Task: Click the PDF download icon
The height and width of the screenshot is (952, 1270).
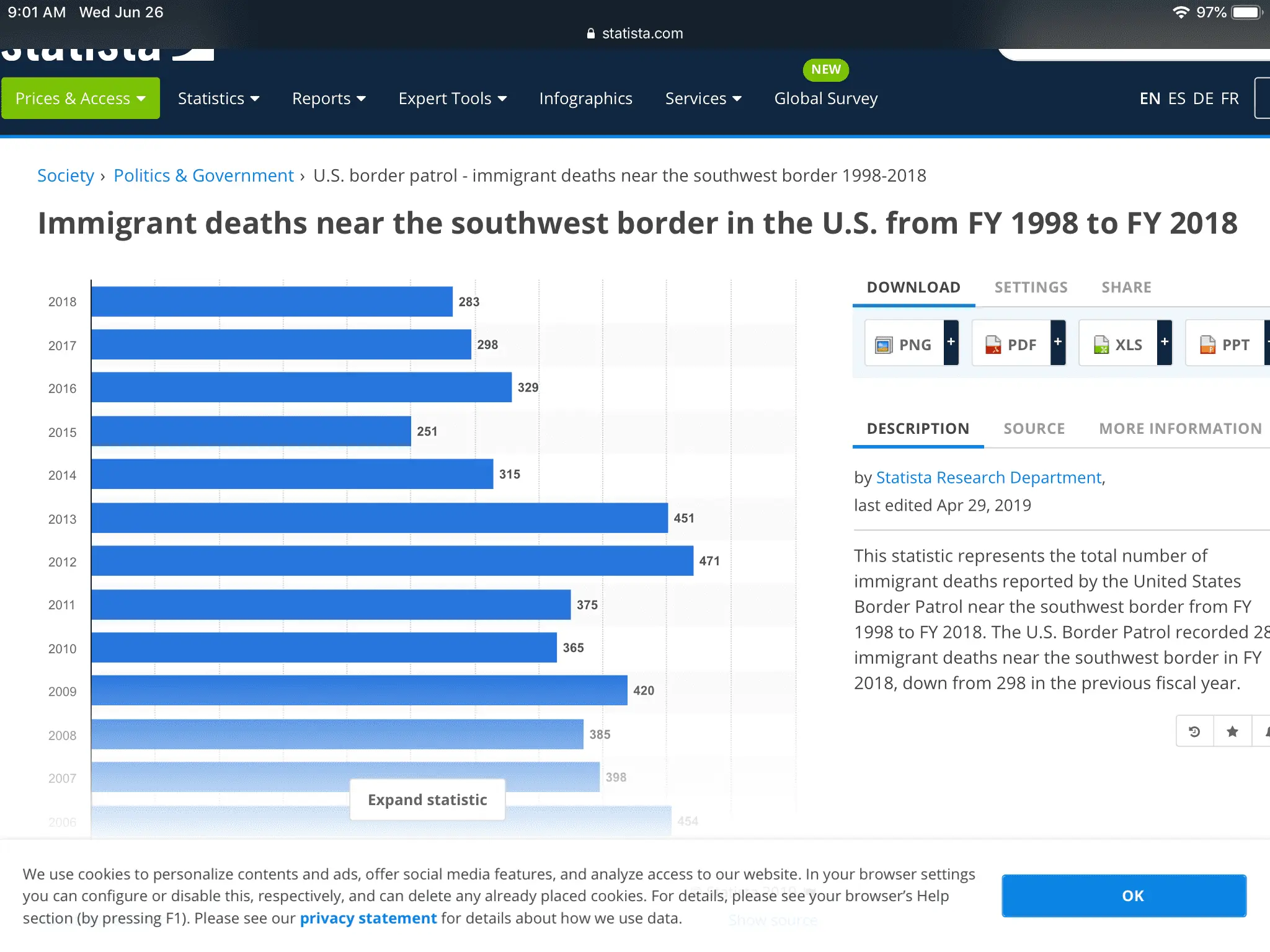Action: [993, 345]
